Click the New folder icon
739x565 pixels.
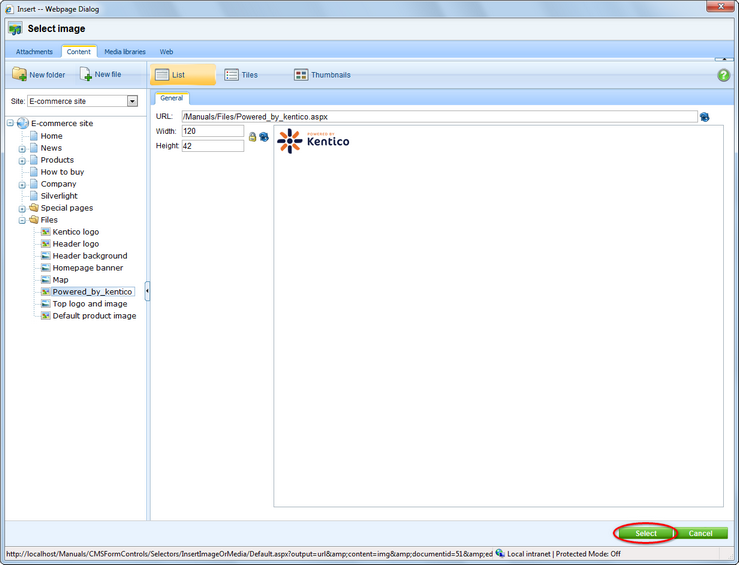(x=19, y=74)
